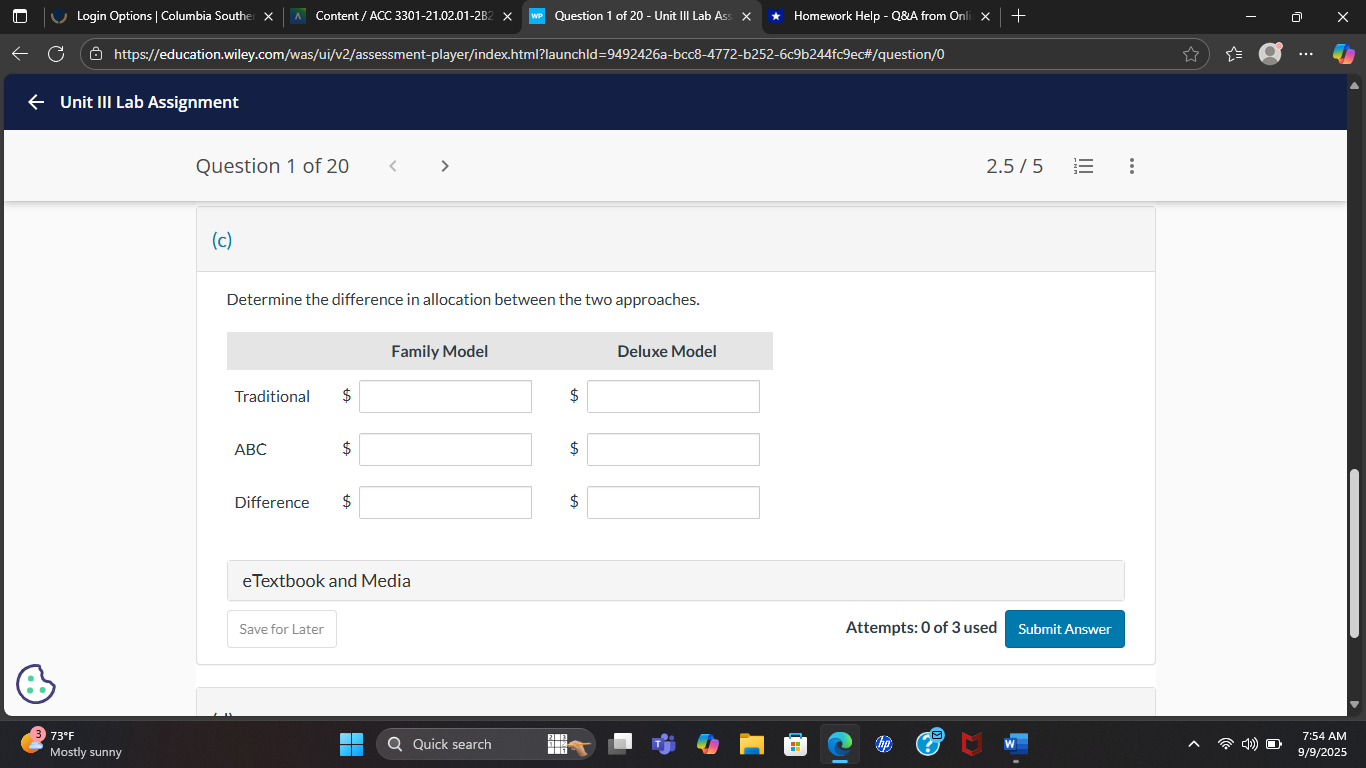Click the page vertical scrollbar
The image size is (1366, 768).
pyautogui.click(x=1355, y=552)
